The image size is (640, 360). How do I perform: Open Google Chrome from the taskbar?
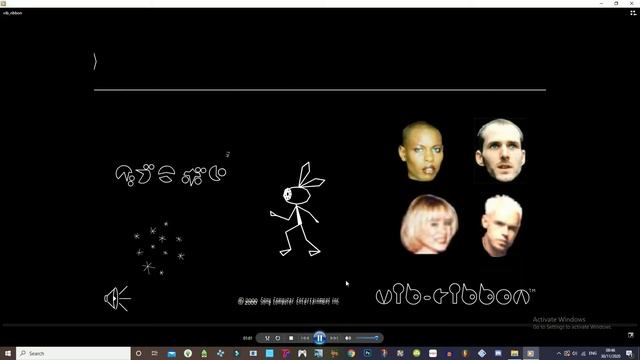tap(351, 353)
